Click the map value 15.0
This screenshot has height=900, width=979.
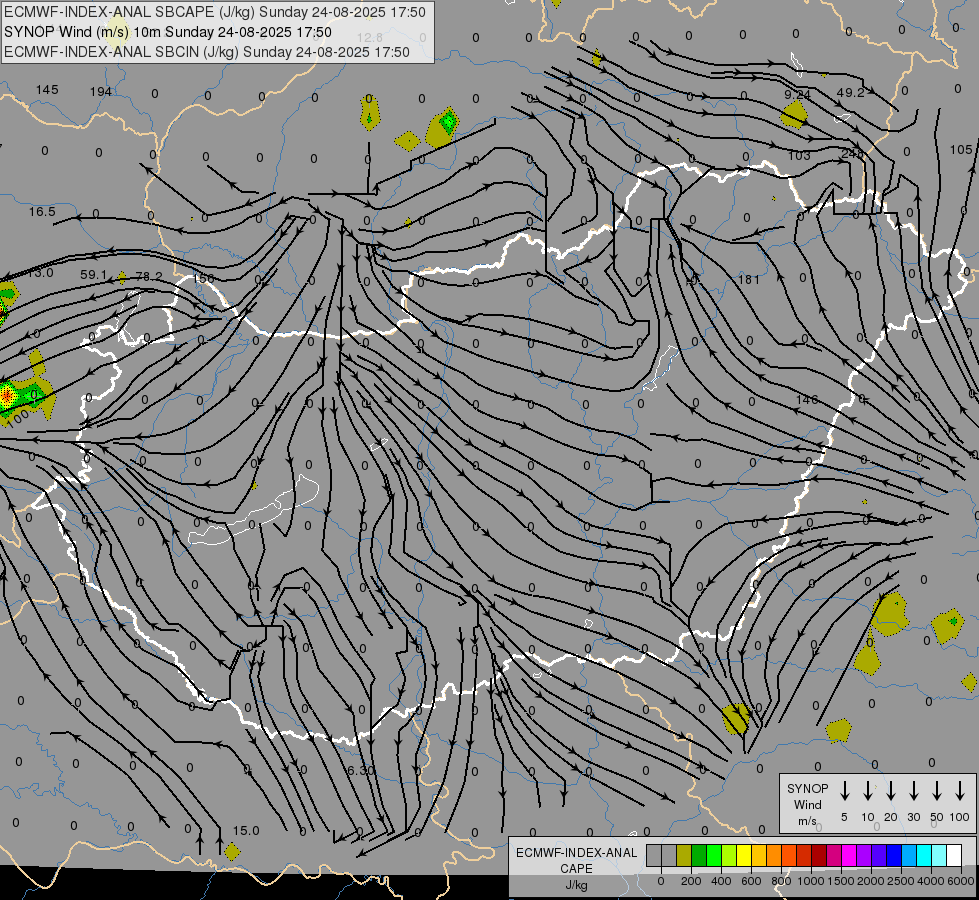tap(246, 831)
